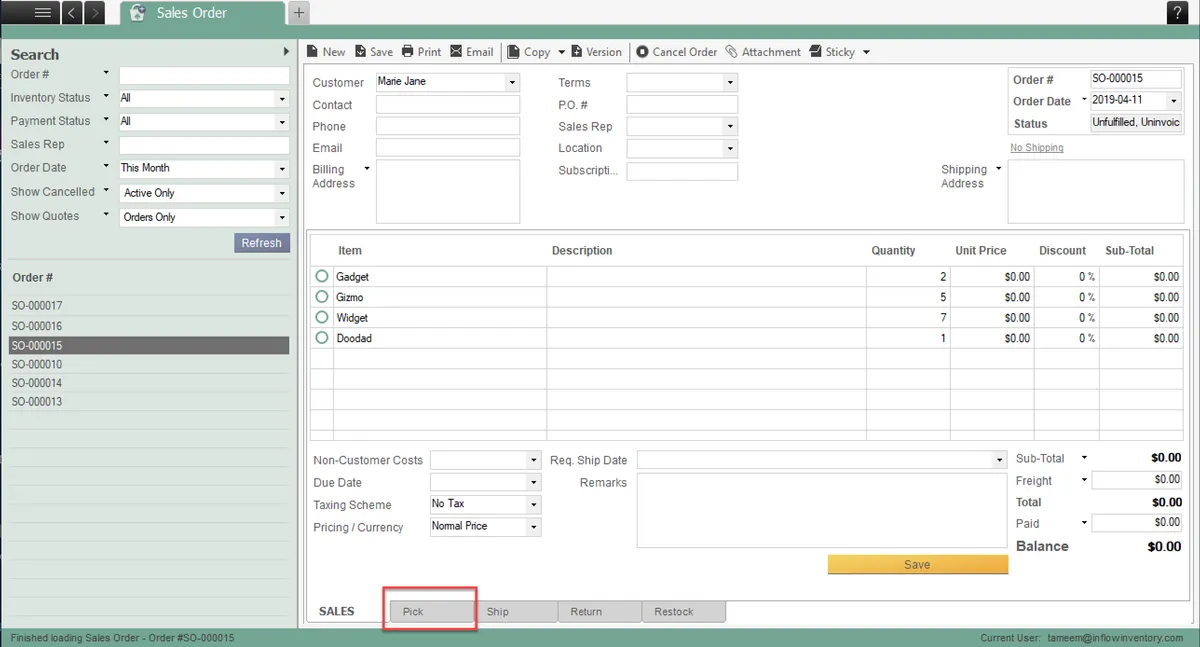Click the New order toolbar icon
This screenshot has height=647, width=1200.
313,52
